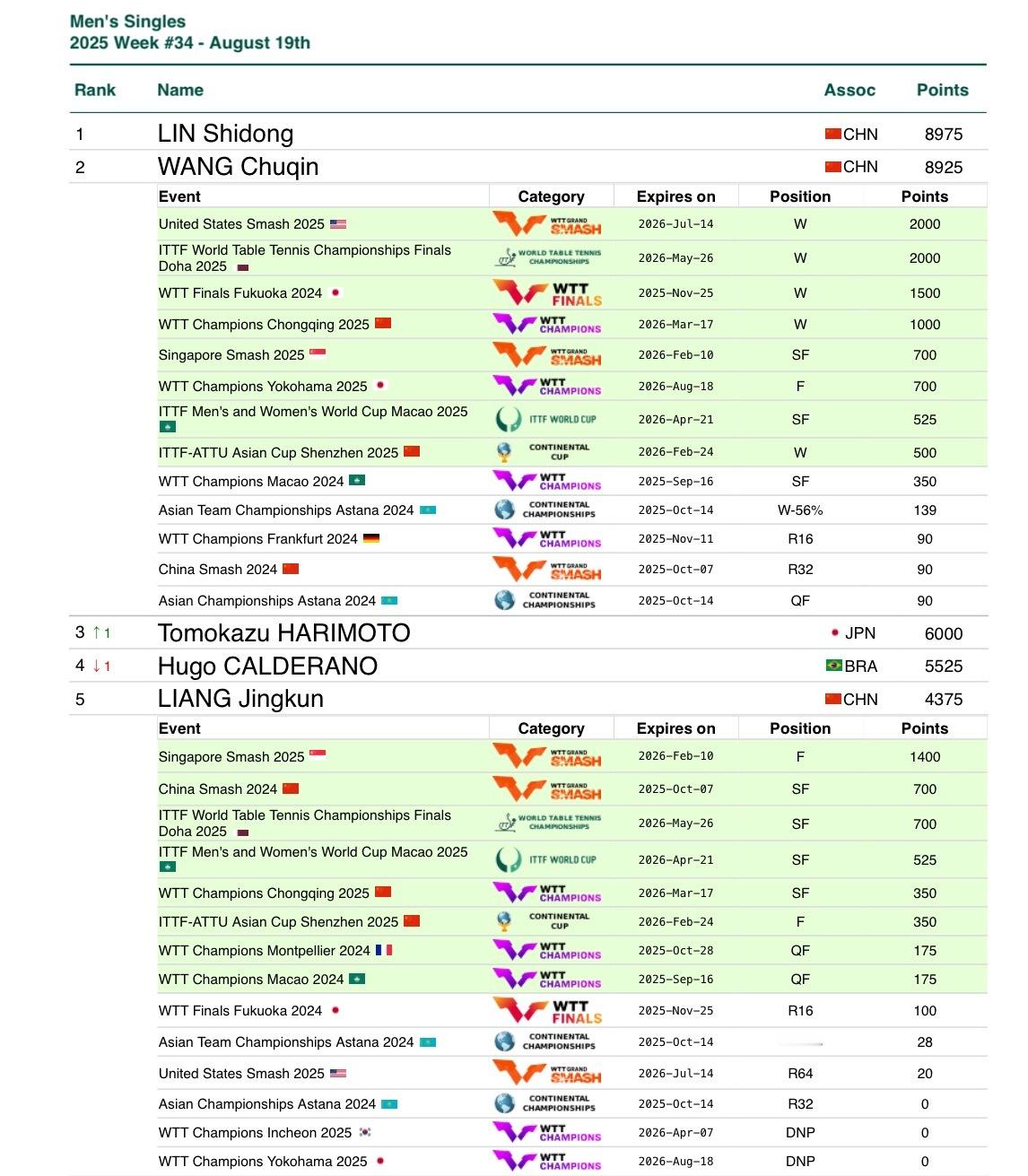This screenshot has width=1028, height=1176.
Task: Click South Korea flag in WTT Champions Incheon row
Action: point(365,1132)
